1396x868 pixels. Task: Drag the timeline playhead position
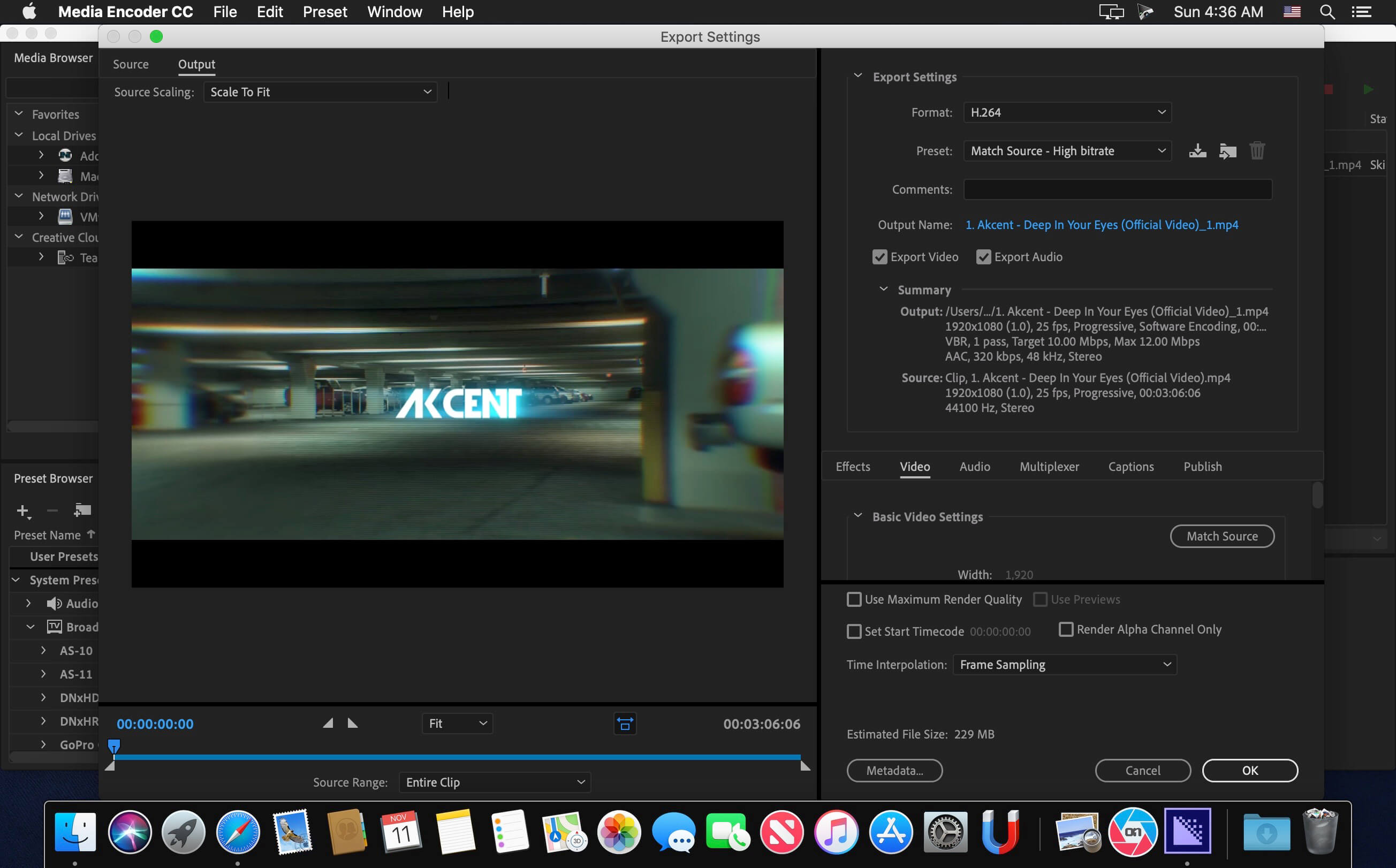[x=114, y=746]
